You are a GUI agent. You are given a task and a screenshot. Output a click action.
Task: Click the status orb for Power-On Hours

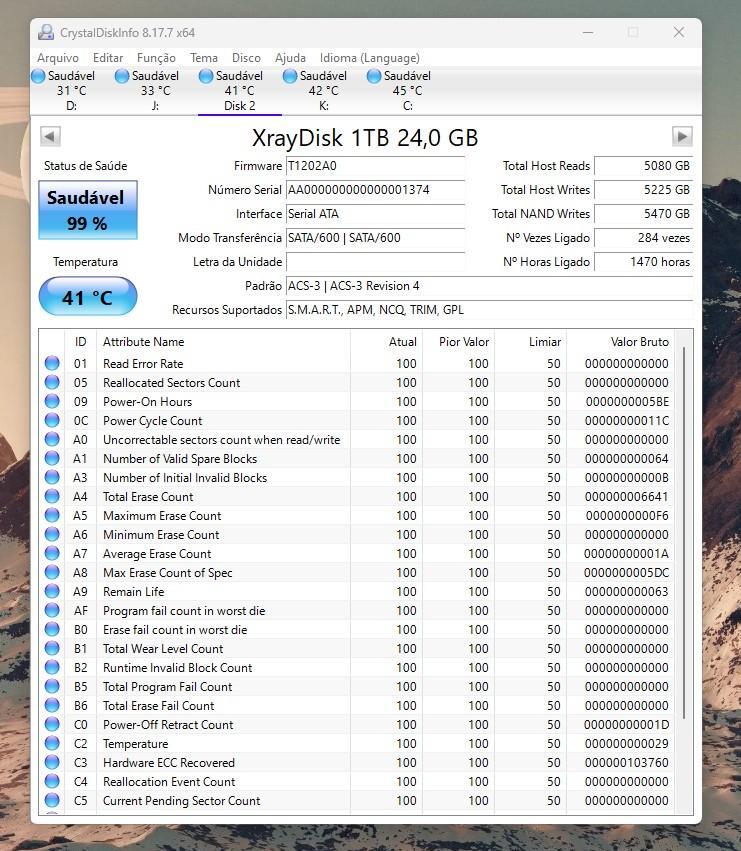point(52,401)
